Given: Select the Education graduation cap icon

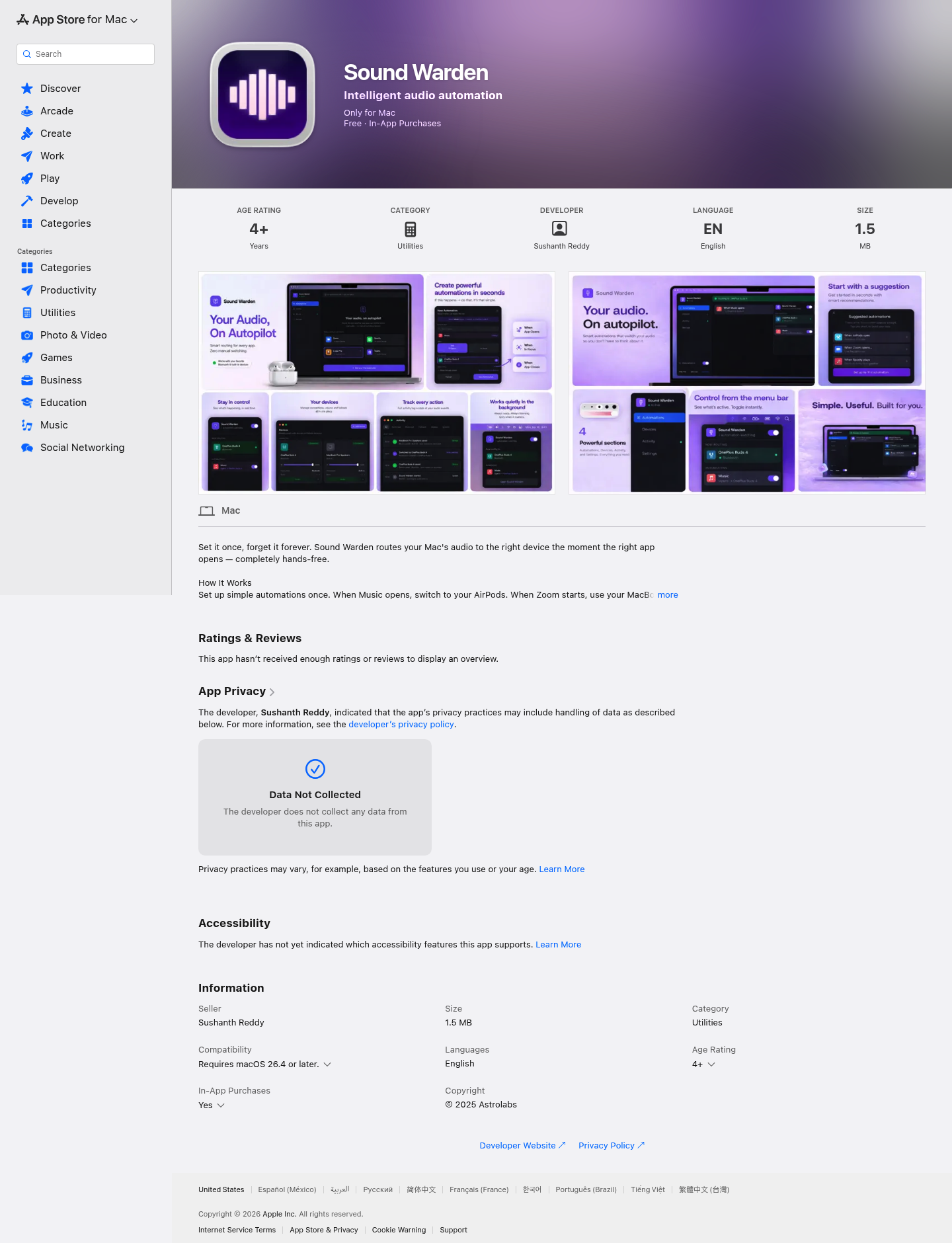Looking at the screenshot, I should (x=27, y=403).
